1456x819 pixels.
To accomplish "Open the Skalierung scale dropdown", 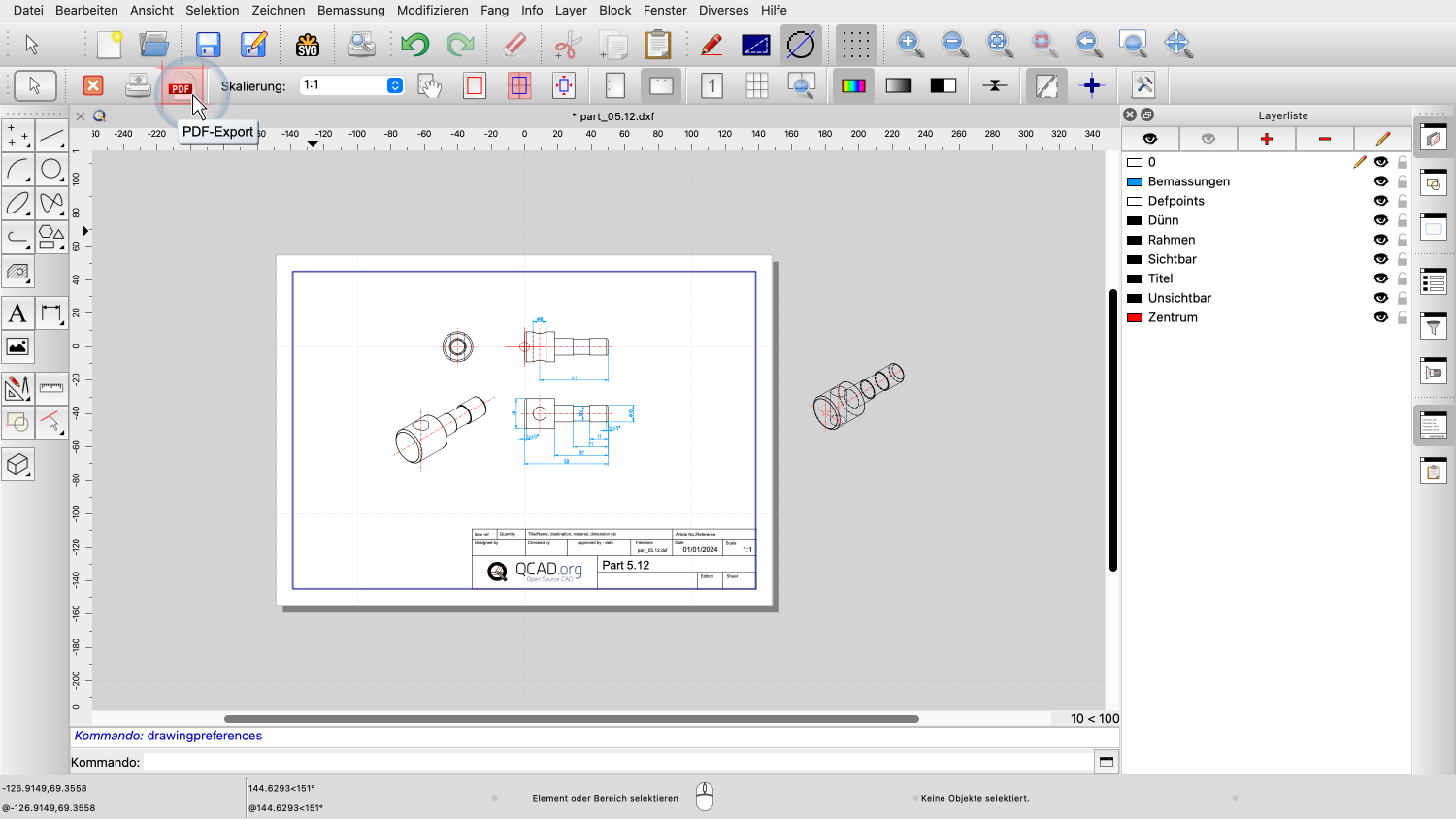I will pyautogui.click(x=395, y=85).
